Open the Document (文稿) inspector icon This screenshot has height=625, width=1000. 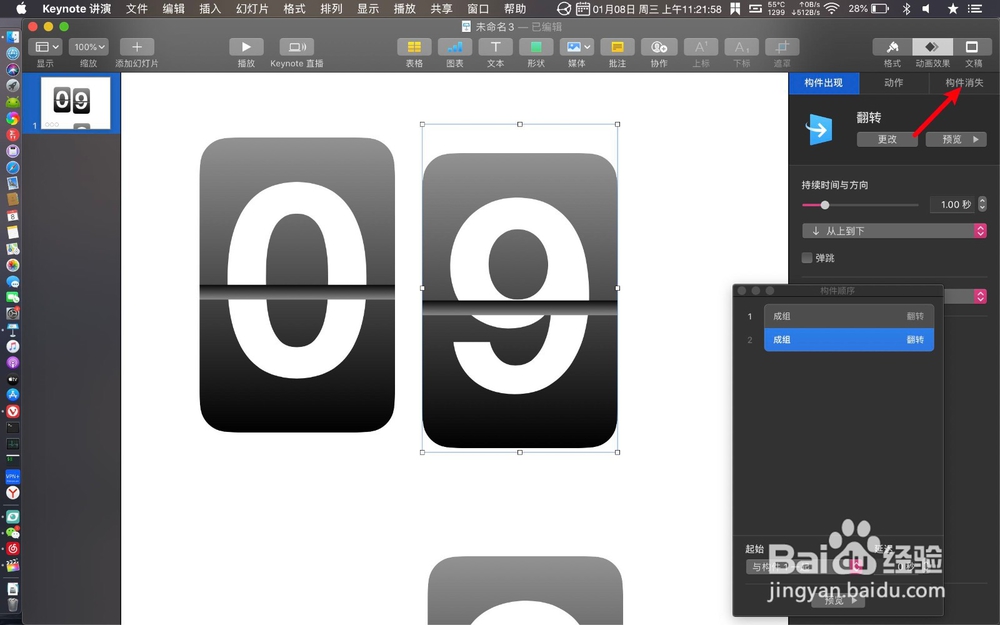pyautogui.click(x=972, y=47)
